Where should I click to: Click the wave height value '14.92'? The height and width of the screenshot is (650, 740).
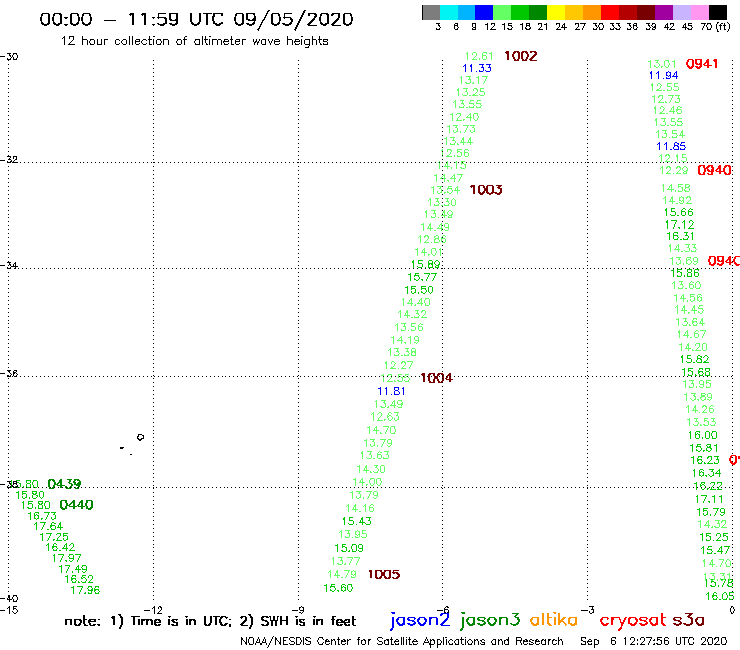(677, 200)
